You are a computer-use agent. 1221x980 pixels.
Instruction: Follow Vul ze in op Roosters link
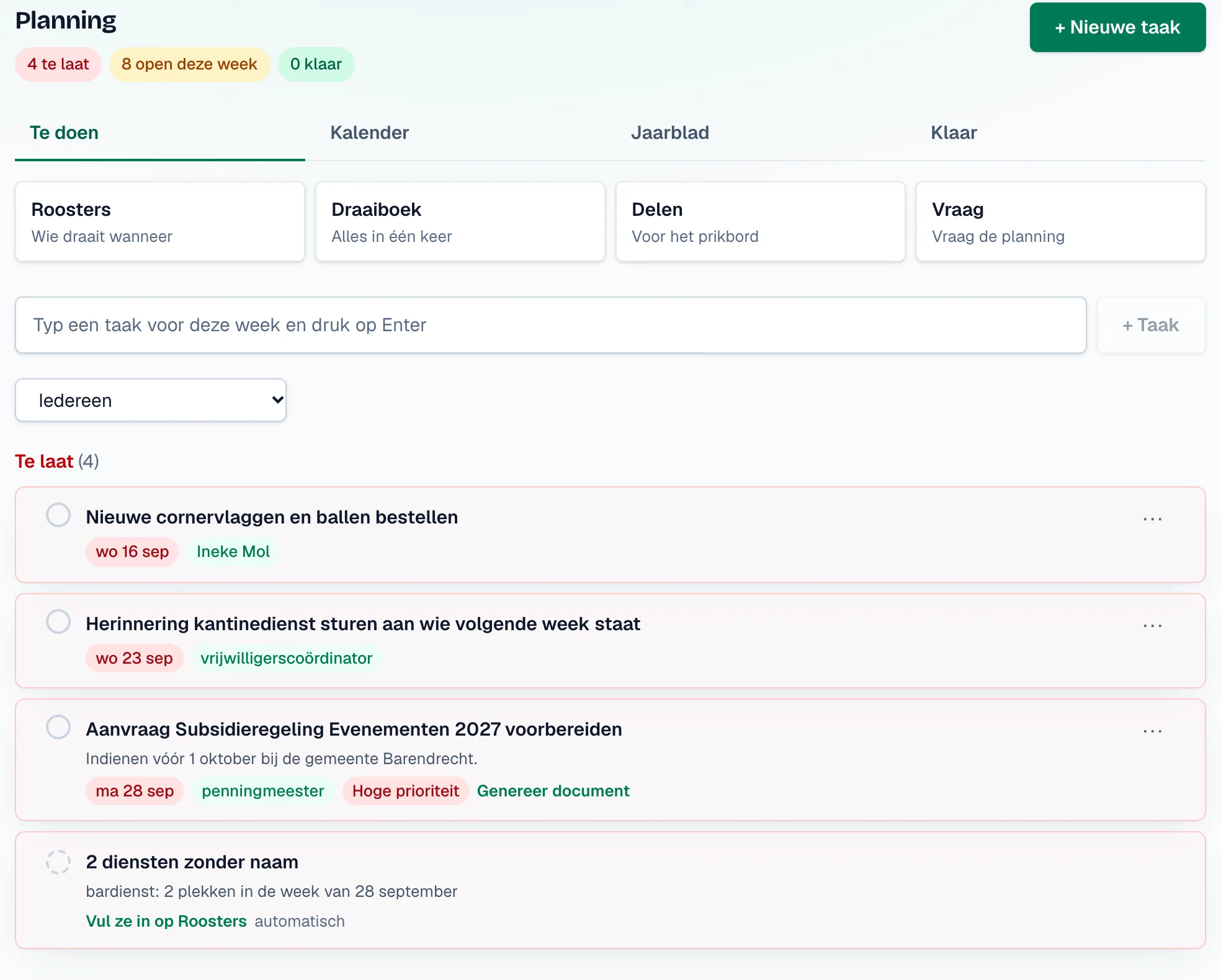click(x=166, y=921)
